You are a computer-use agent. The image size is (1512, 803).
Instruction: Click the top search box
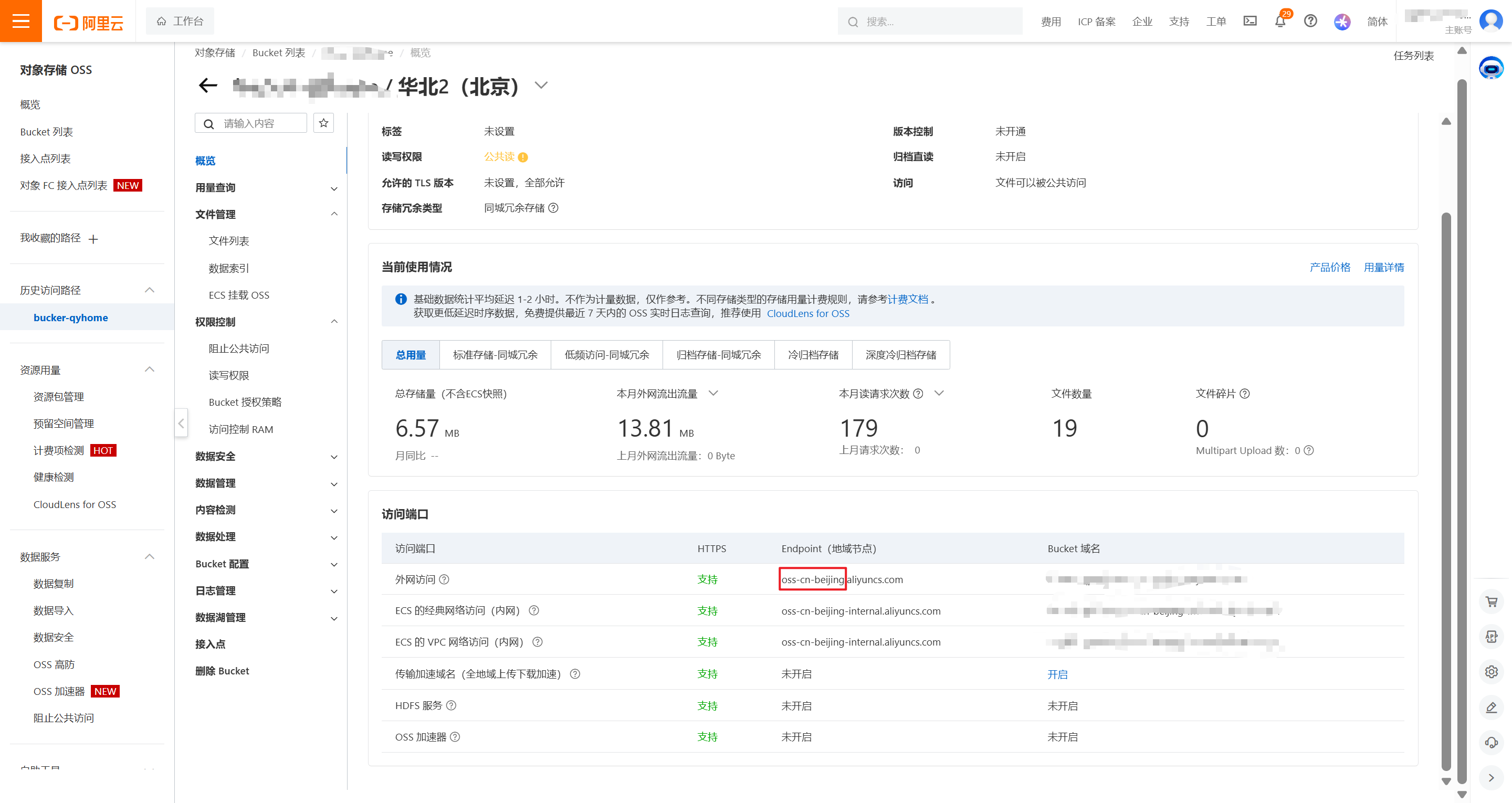tap(930, 22)
